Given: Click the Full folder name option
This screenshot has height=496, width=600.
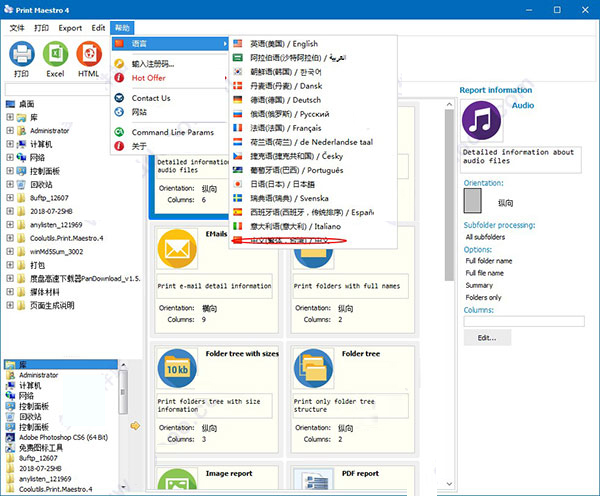Looking at the screenshot, I should [x=489, y=261].
